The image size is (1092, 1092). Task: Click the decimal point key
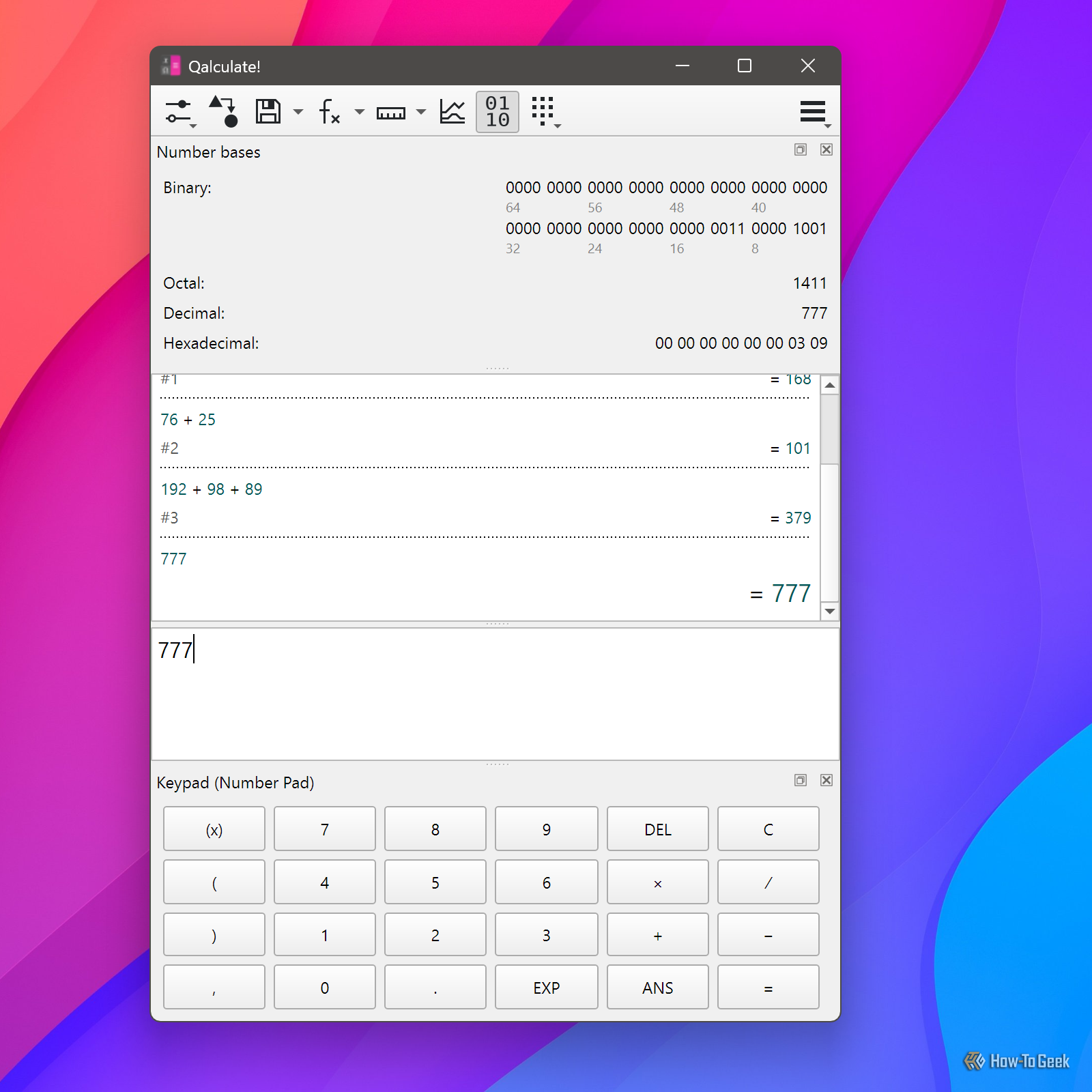[x=435, y=988]
